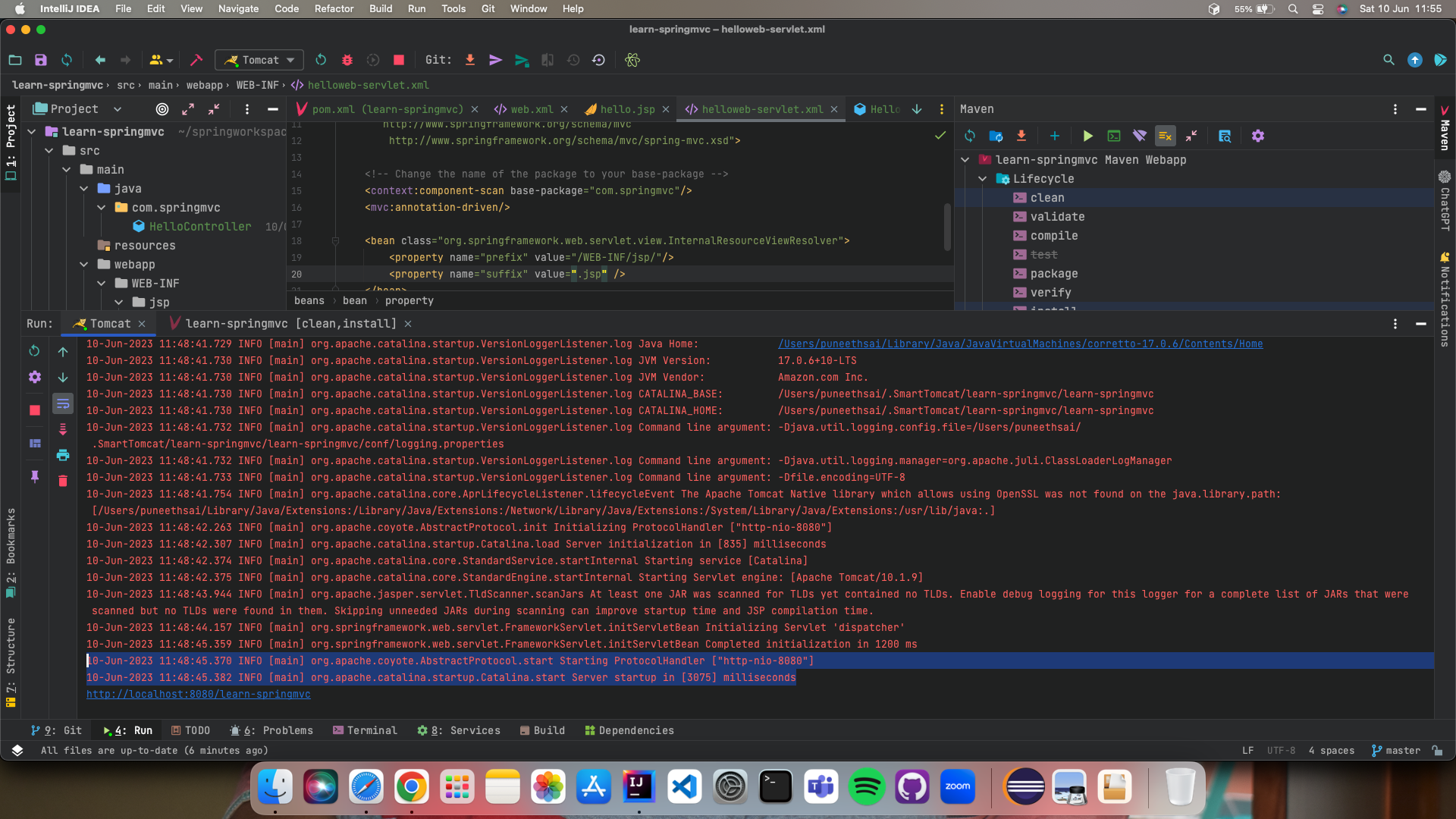This screenshot has width=1456, height=819.
Task: Collapse the Maven Lifecycle node
Action: (x=983, y=179)
